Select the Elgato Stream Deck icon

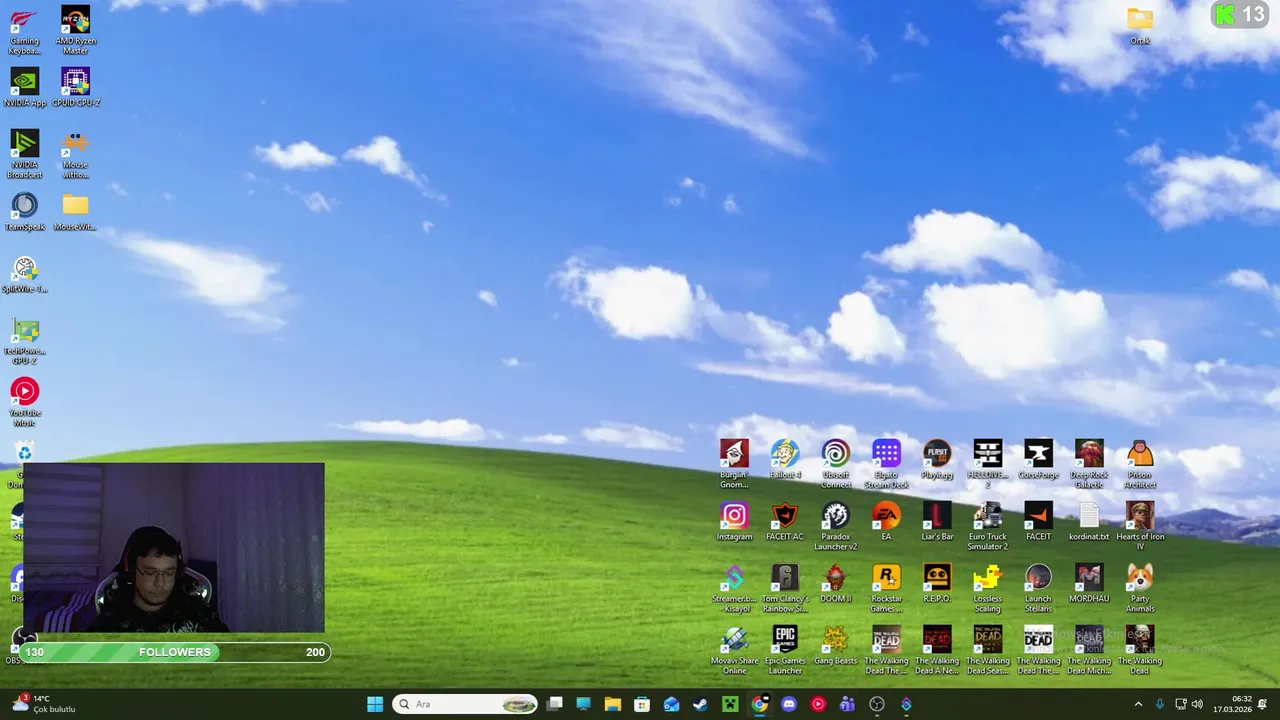click(886, 465)
